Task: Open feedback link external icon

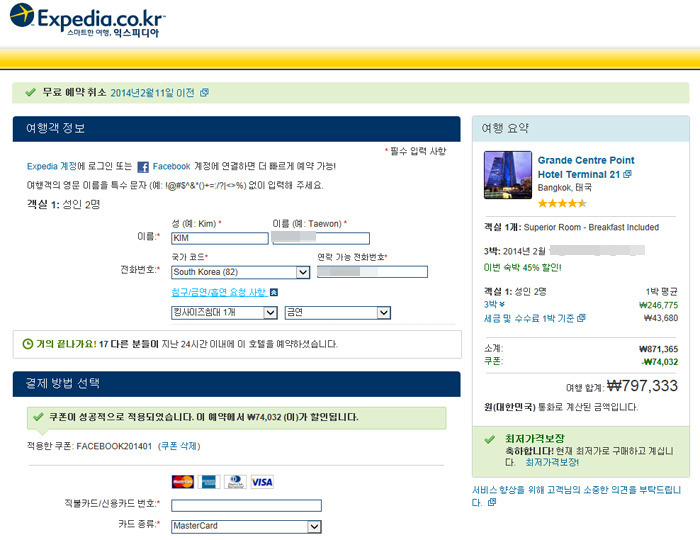Action: pos(492,503)
